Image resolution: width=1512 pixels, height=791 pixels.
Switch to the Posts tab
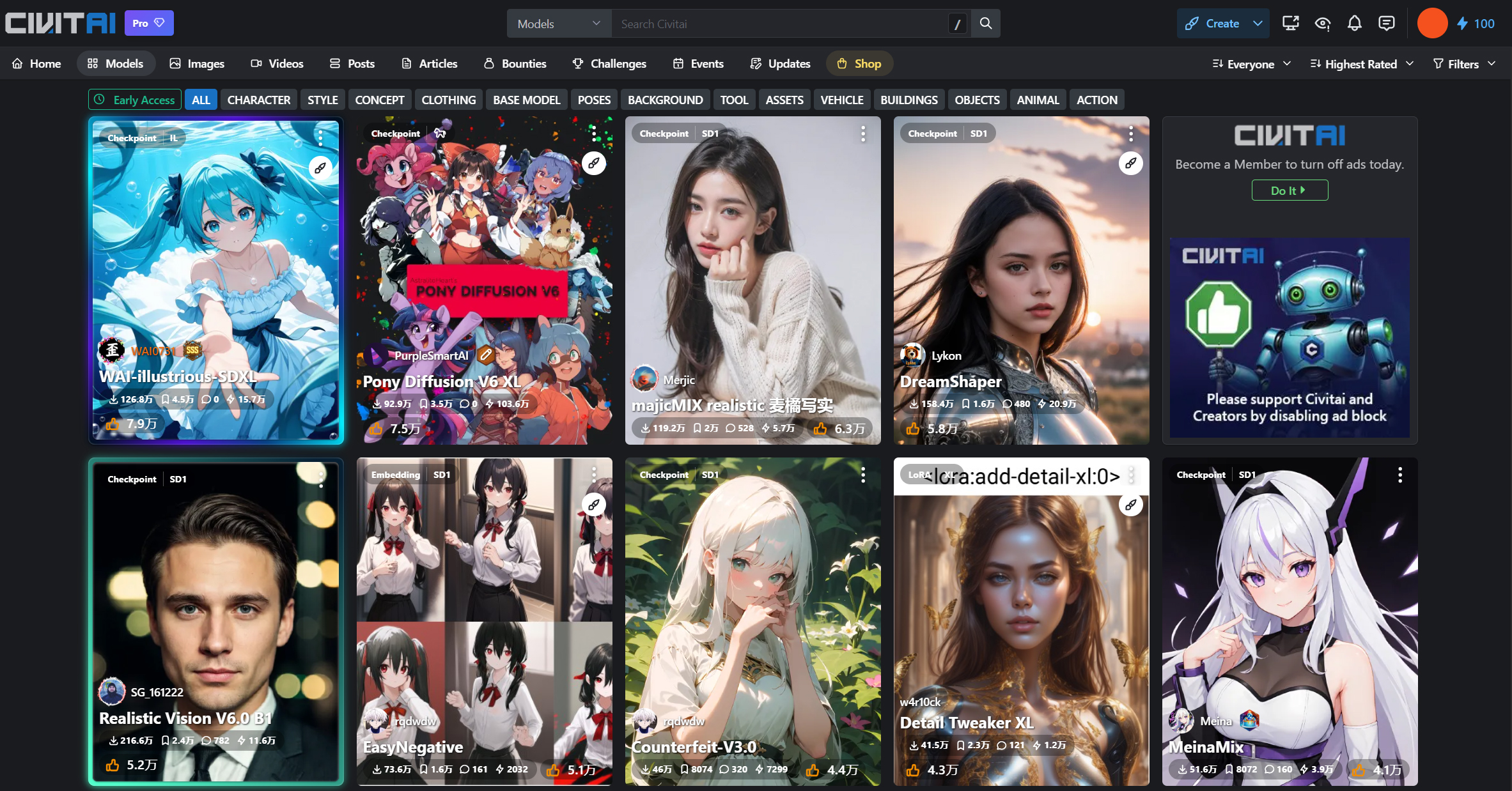tap(352, 63)
